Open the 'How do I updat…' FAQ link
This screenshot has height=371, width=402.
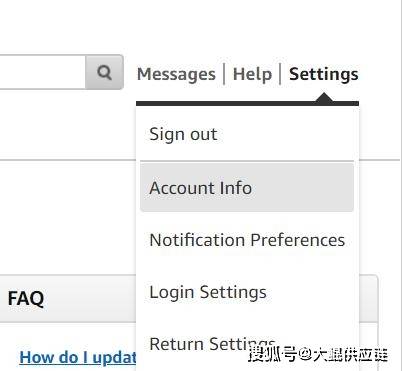[x=78, y=358]
